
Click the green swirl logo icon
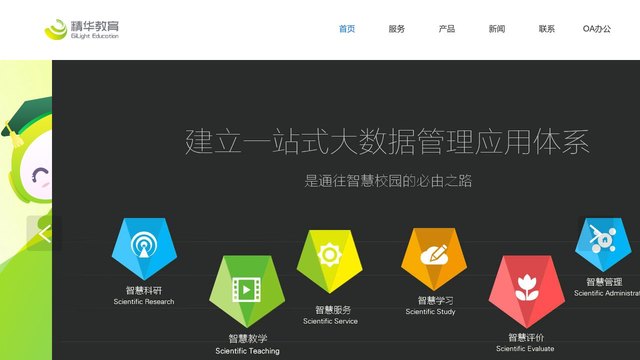(x=56, y=29)
